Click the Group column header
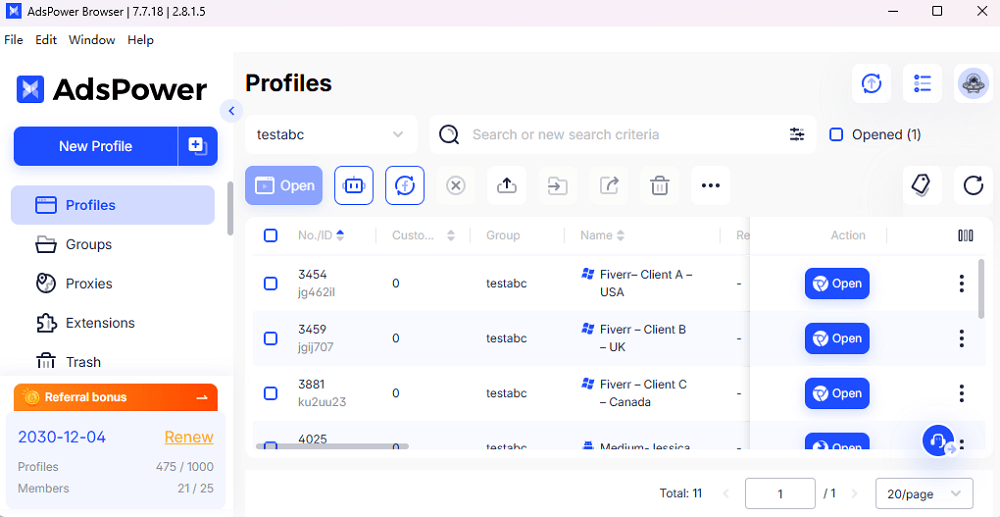Viewport: 1000px width, 517px height. [x=503, y=235]
